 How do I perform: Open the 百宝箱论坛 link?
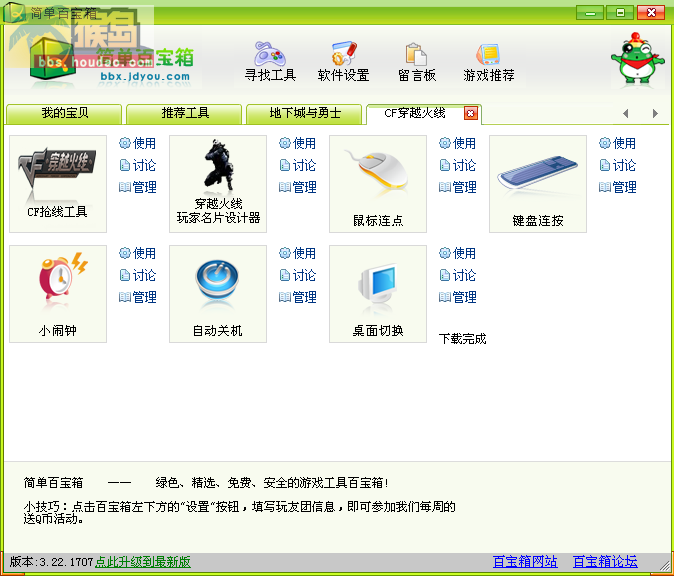tap(605, 561)
